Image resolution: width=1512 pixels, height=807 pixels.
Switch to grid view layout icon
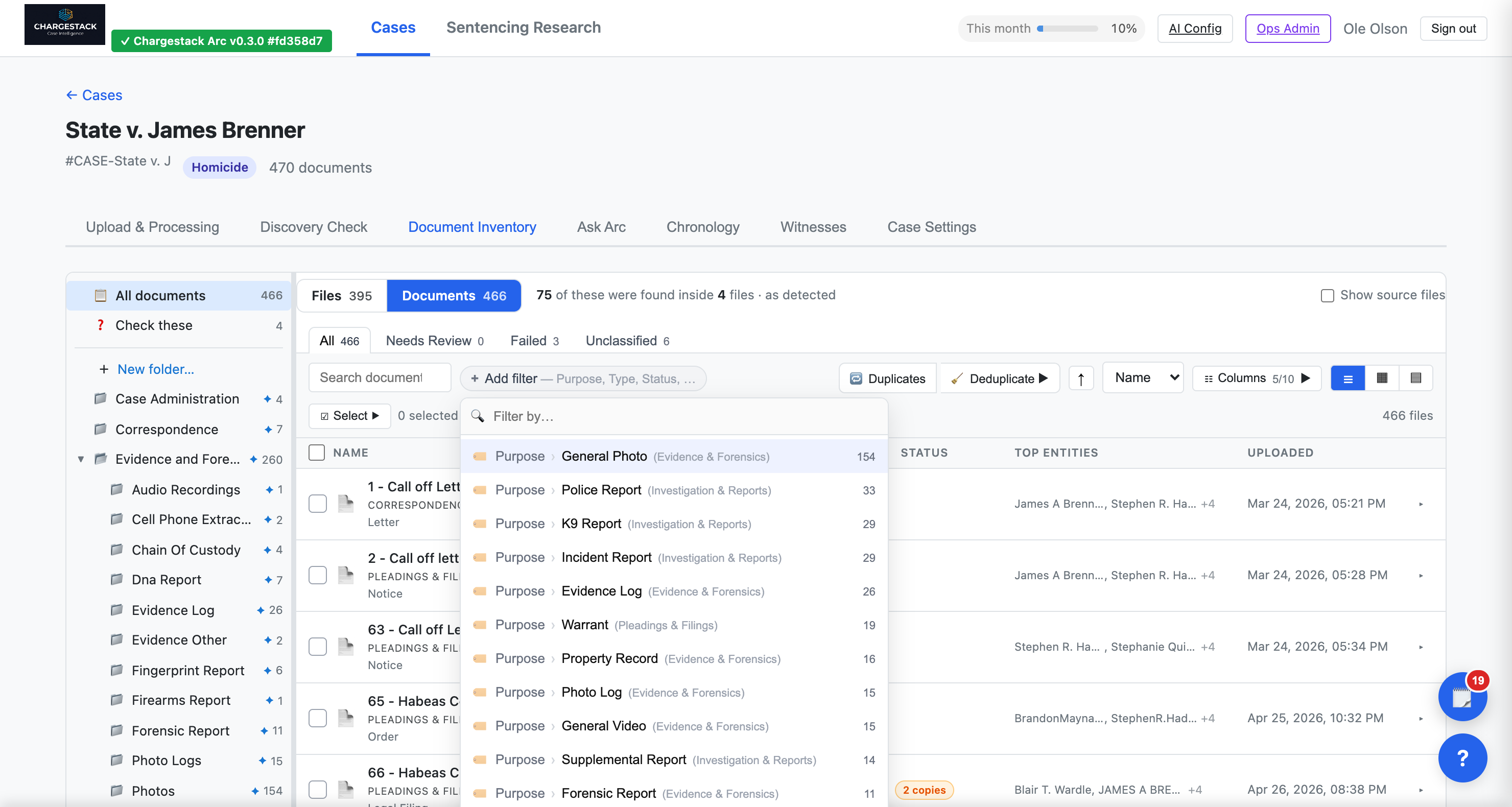tap(1382, 378)
